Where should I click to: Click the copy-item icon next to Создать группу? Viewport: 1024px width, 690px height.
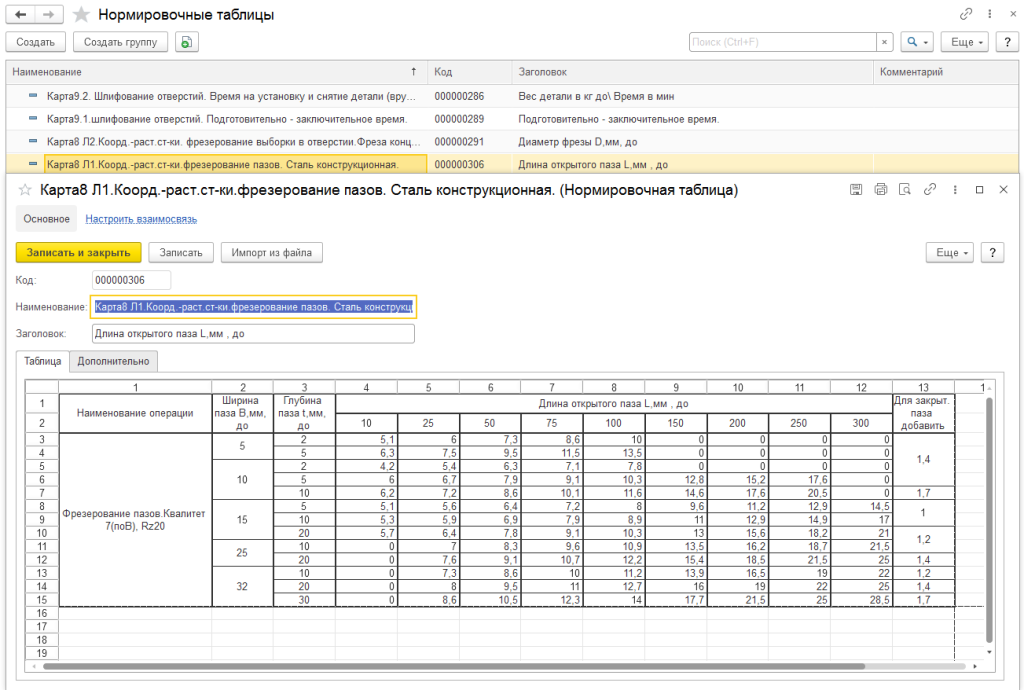pos(187,42)
